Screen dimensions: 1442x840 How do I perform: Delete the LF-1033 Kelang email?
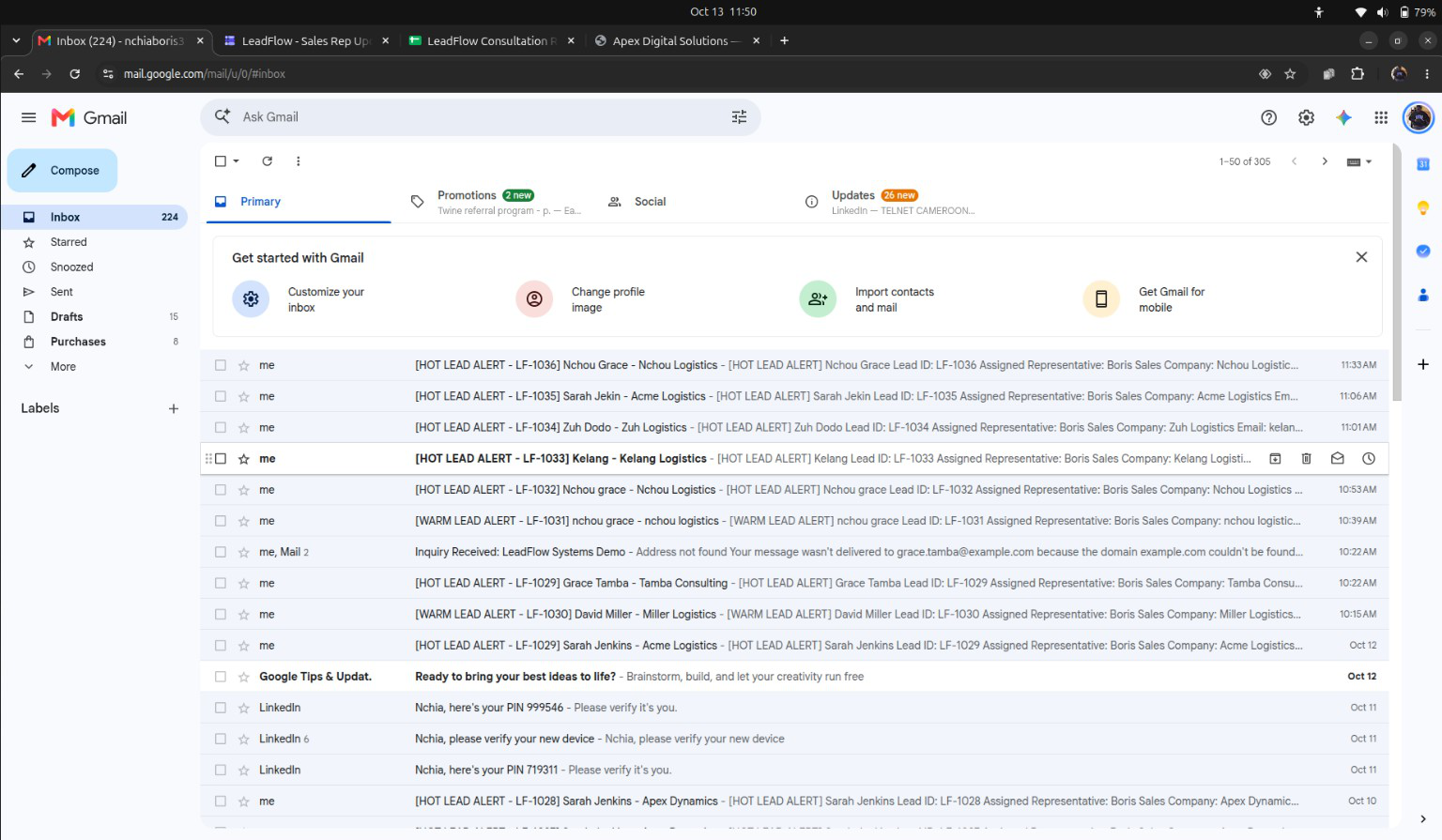point(1306,459)
